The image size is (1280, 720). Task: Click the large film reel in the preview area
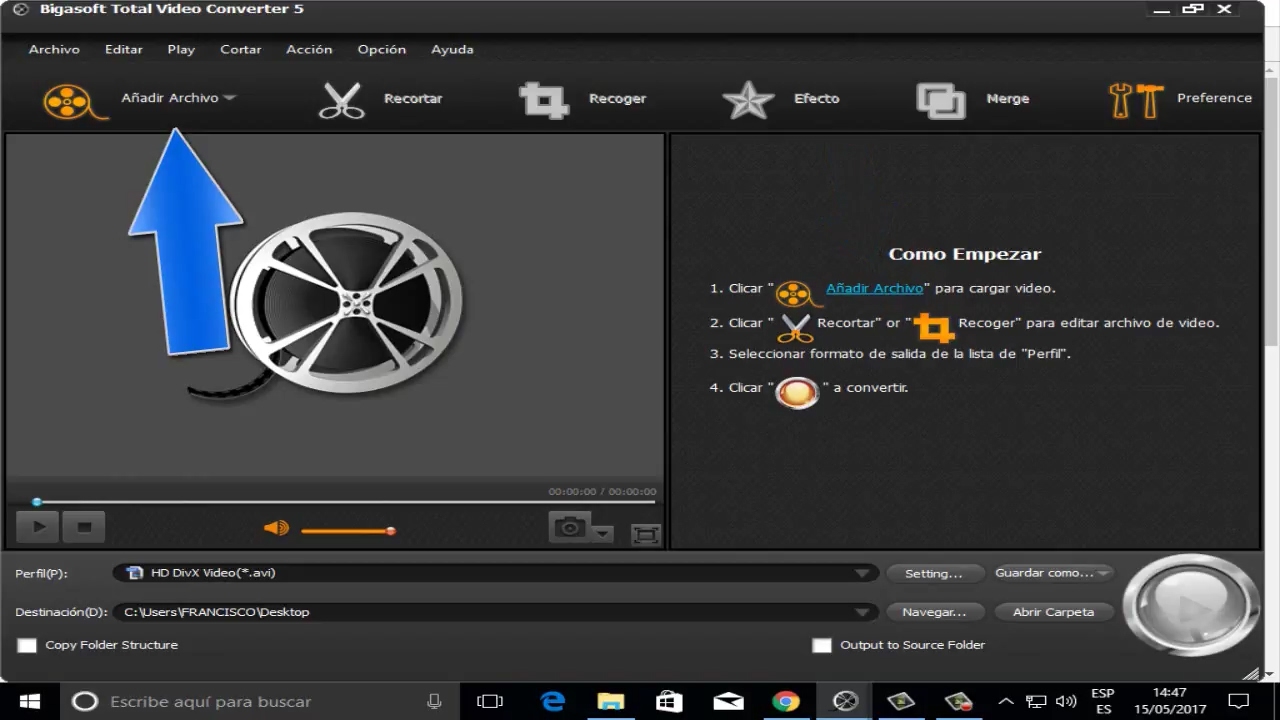(x=346, y=302)
